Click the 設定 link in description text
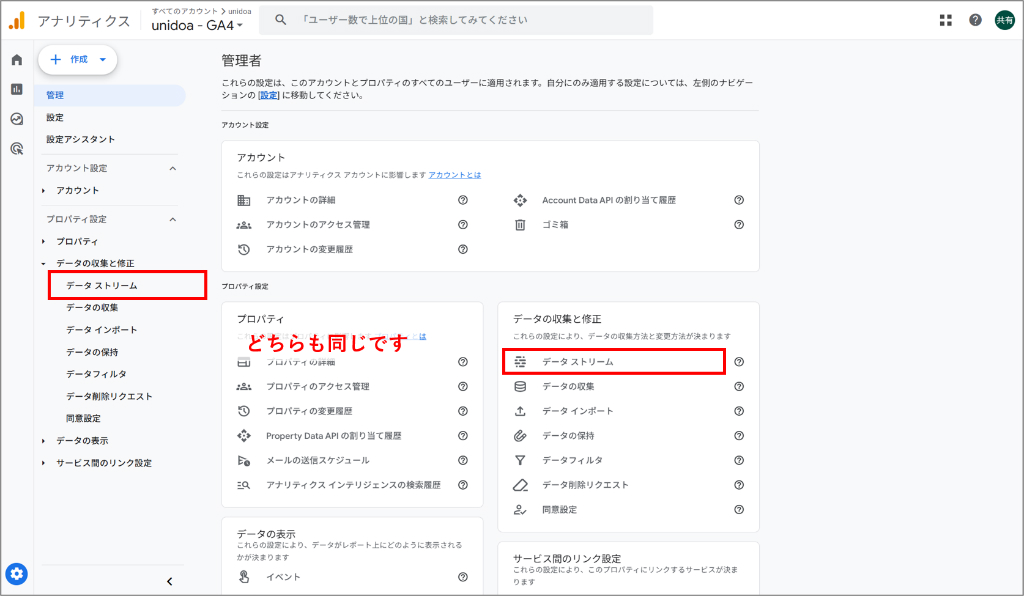Viewport: 1024px width, 596px height. (268, 95)
